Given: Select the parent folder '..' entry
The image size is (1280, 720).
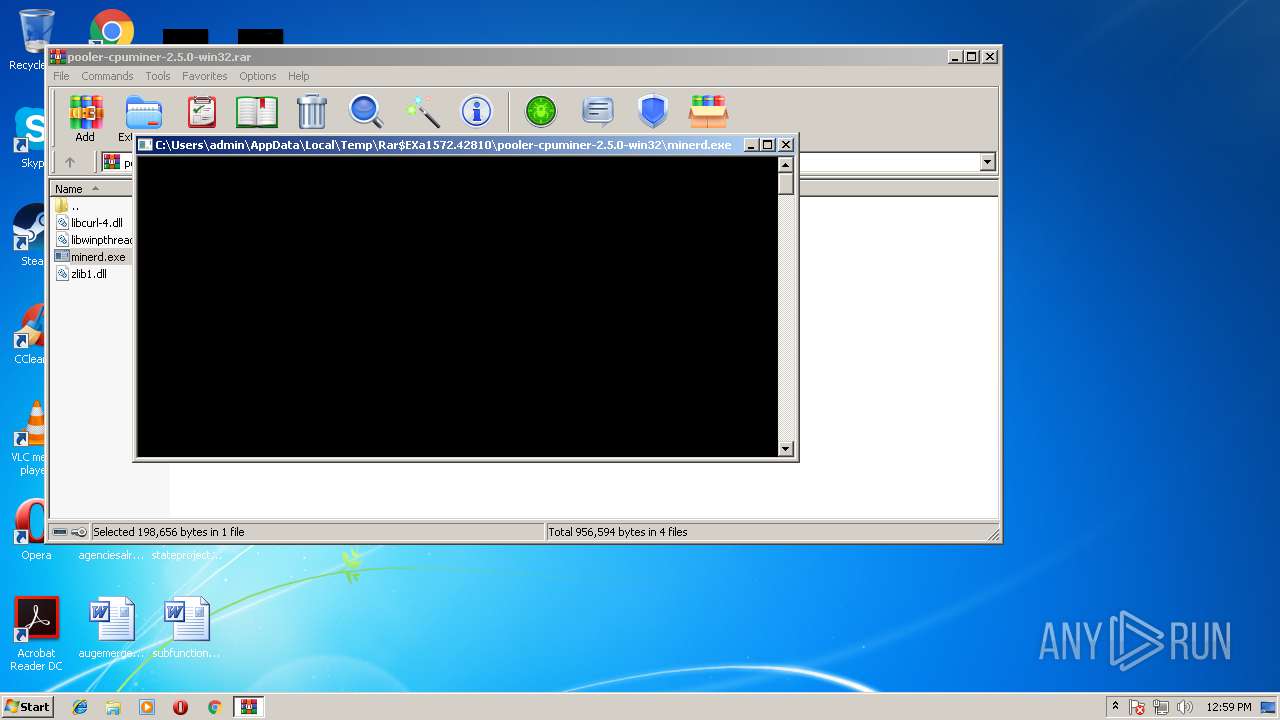Looking at the screenshot, I should tap(75, 206).
